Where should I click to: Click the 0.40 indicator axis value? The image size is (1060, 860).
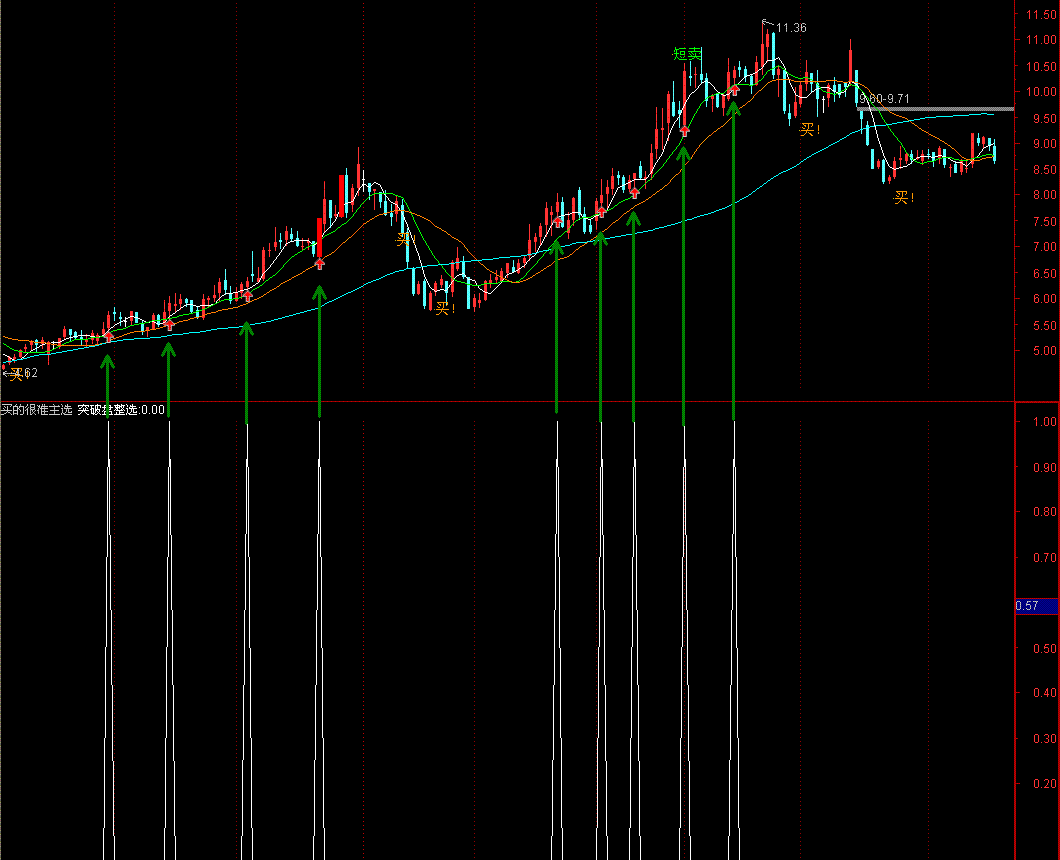coord(1044,693)
